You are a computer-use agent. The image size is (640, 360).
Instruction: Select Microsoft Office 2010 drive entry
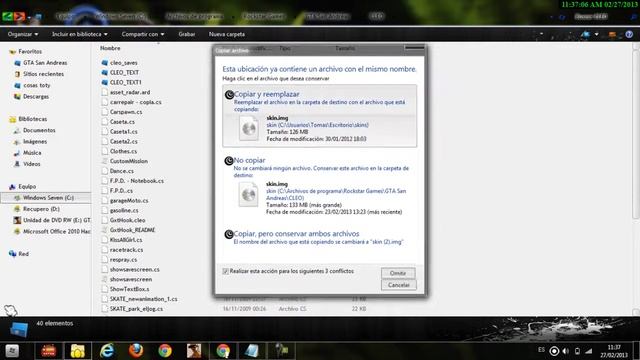52,231
